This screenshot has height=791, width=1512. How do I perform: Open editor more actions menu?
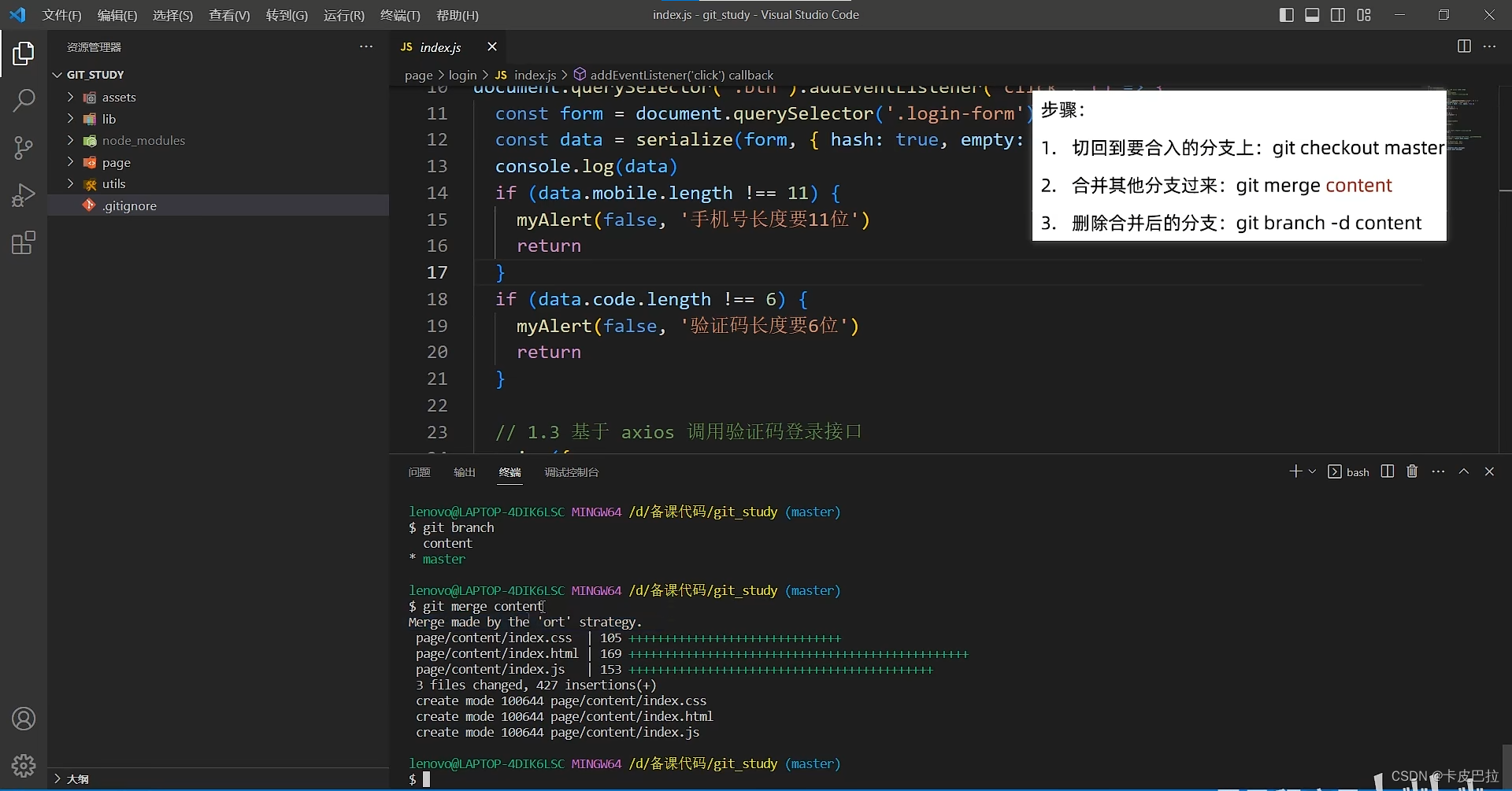(1489, 46)
